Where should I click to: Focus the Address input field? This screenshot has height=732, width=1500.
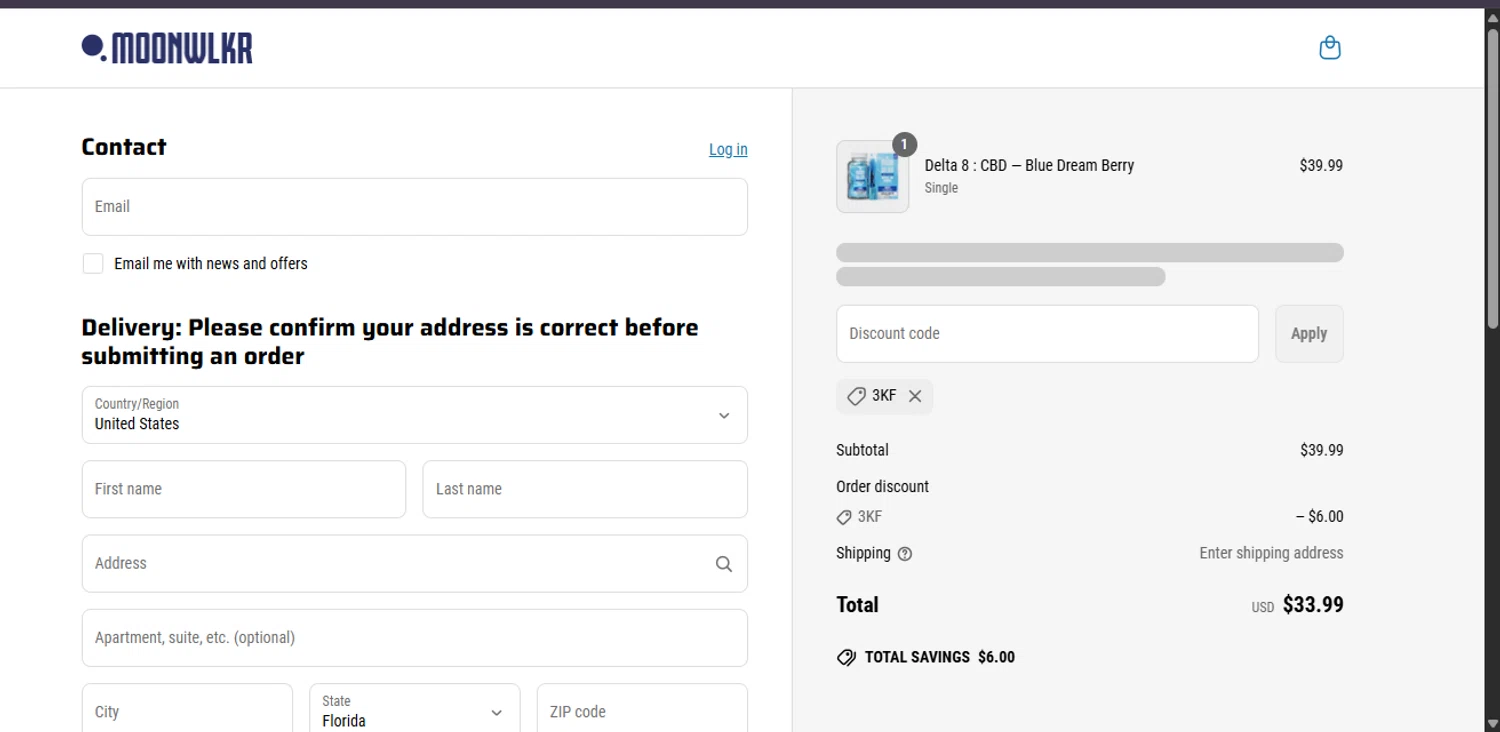click(414, 564)
